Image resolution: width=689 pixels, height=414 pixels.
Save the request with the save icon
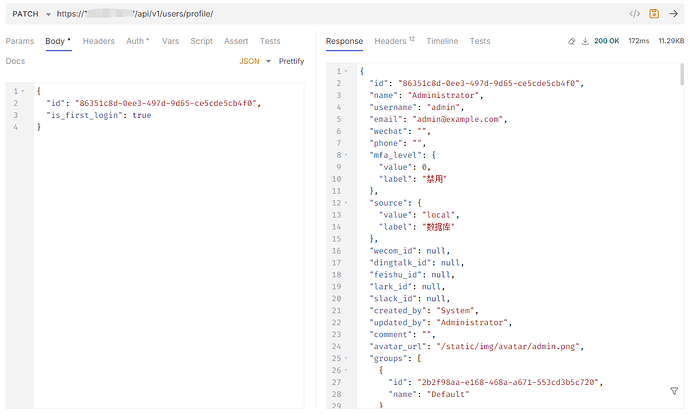654,14
